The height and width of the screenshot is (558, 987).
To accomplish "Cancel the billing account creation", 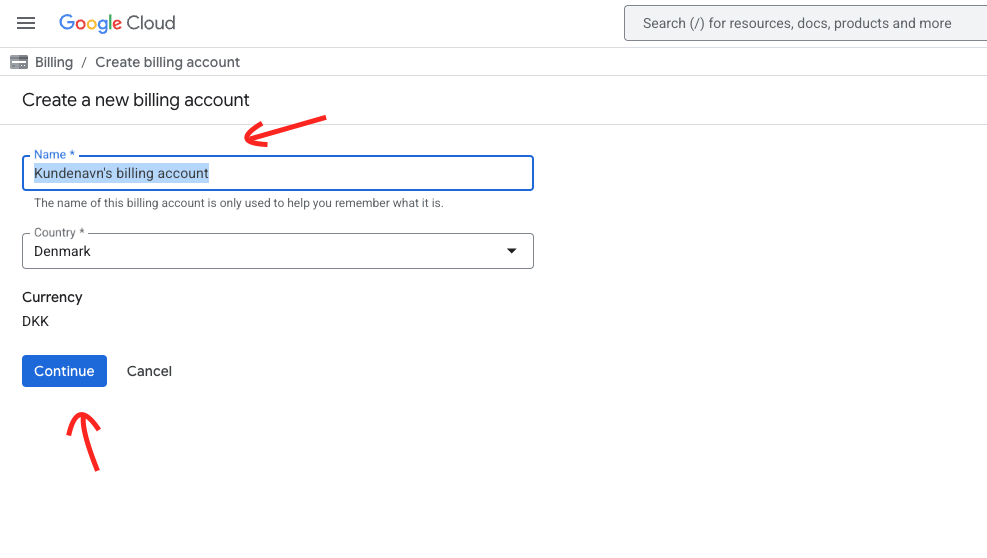I will (x=149, y=371).
